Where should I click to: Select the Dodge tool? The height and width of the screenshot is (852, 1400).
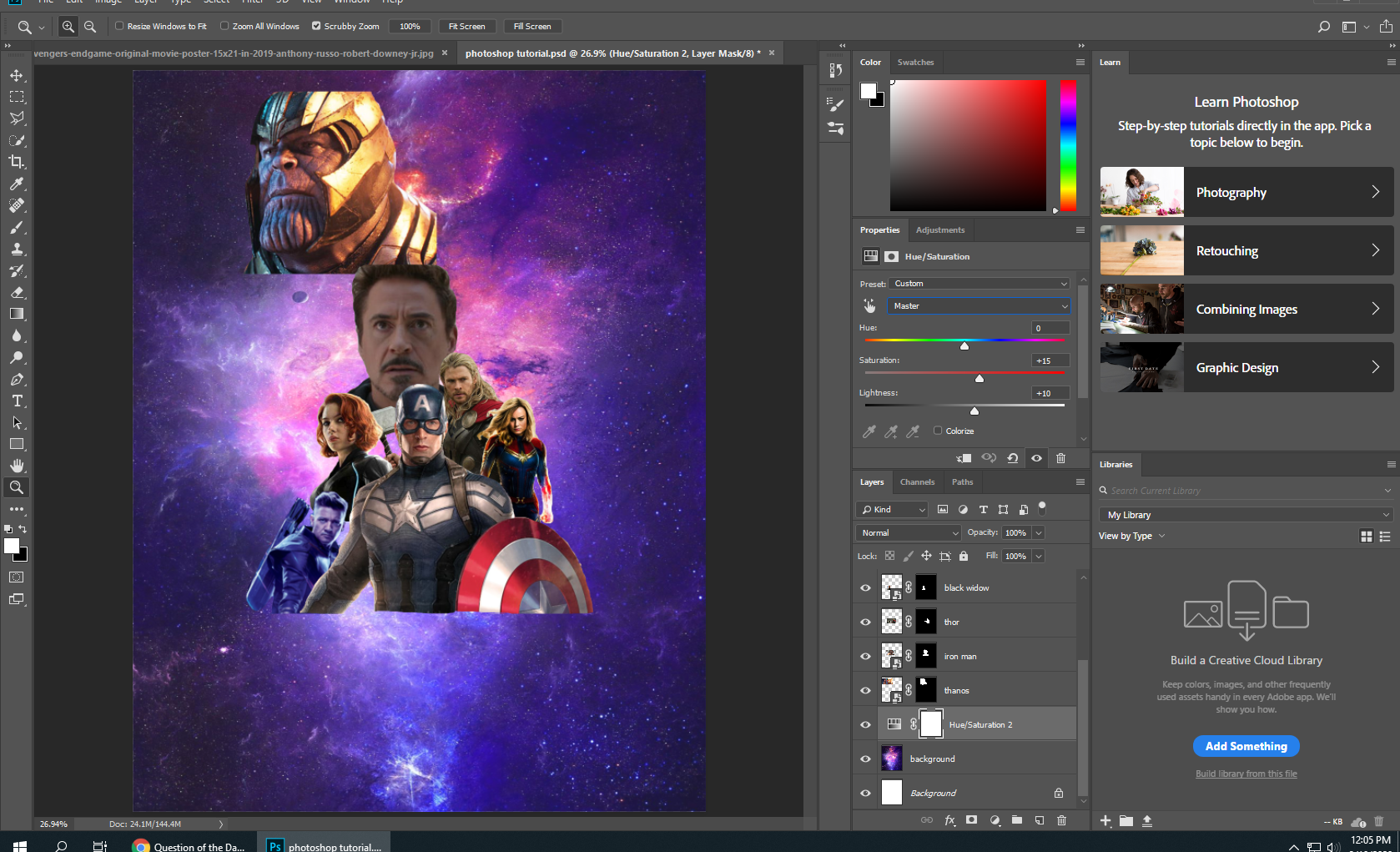pyautogui.click(x=17, y=357)
